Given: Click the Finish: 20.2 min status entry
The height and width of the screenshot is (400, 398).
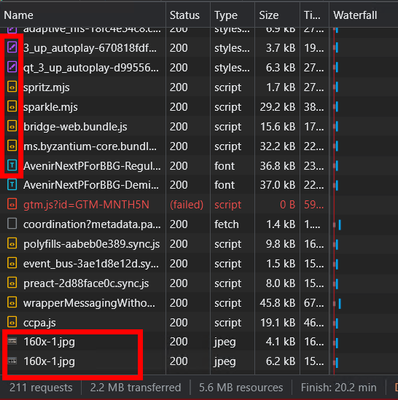Looking at the screenshot, I should coord(339,388).
